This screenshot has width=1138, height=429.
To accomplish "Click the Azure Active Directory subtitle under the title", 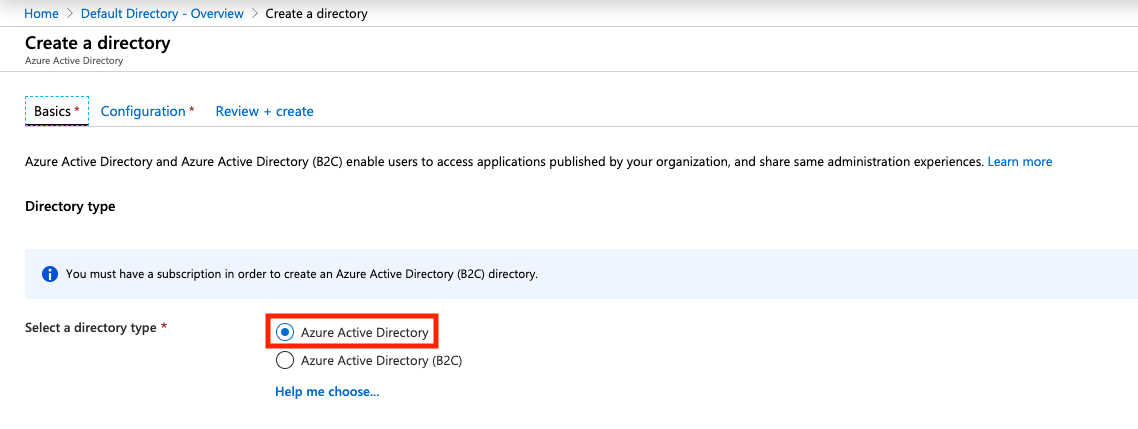I will [x=74, y=61].
